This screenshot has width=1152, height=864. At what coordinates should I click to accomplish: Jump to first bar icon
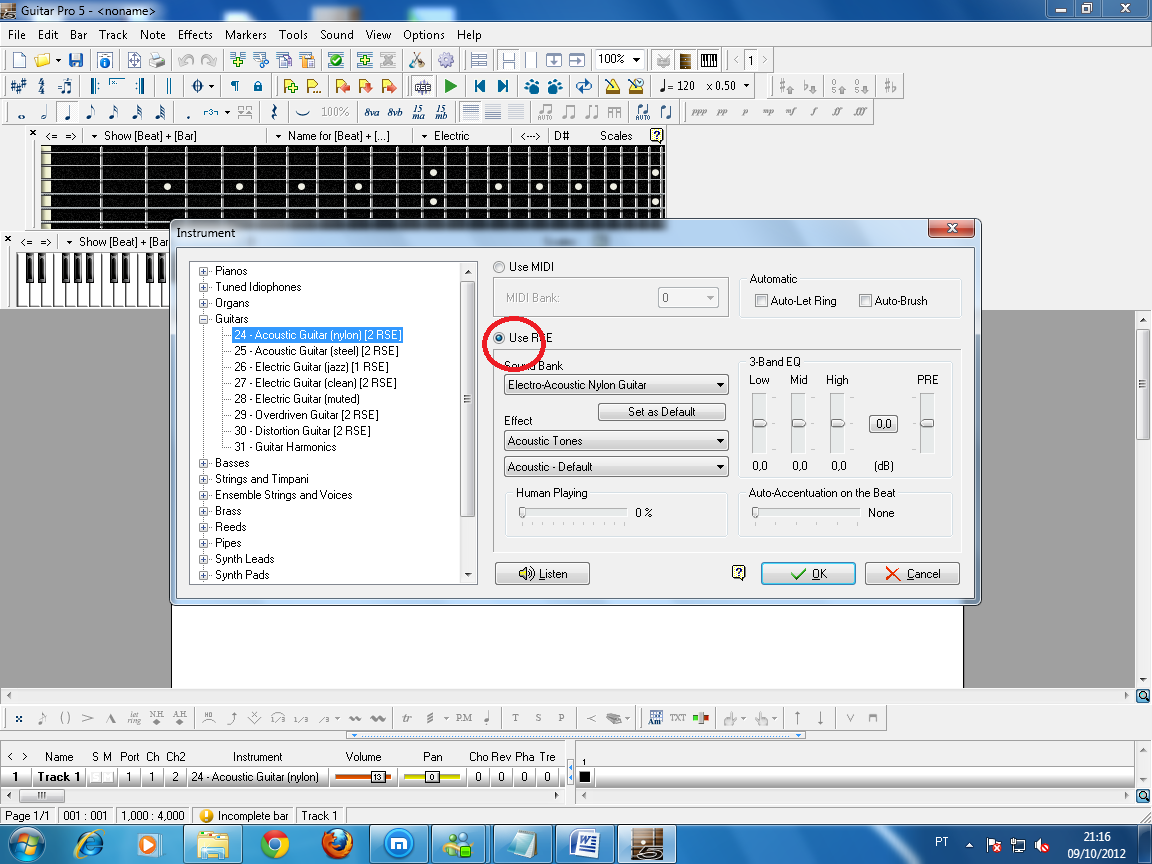(x=480, y=87)
